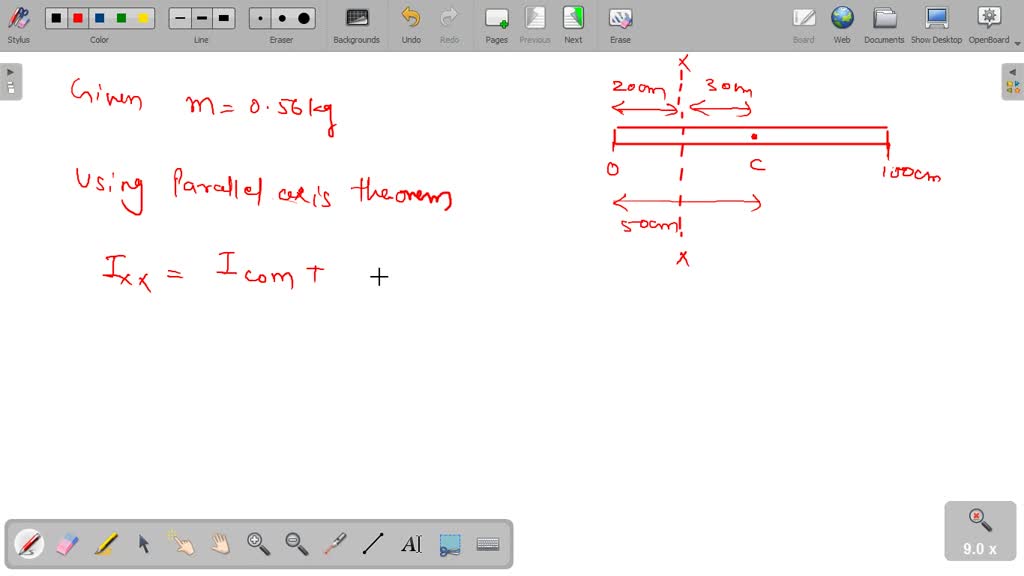Choose the Write text tool

pyautogui.click(x=410, y=544)
